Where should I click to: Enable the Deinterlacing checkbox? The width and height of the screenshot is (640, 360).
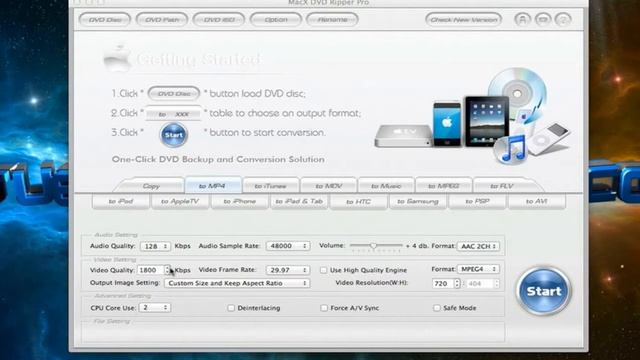click(x=231, y=308)
